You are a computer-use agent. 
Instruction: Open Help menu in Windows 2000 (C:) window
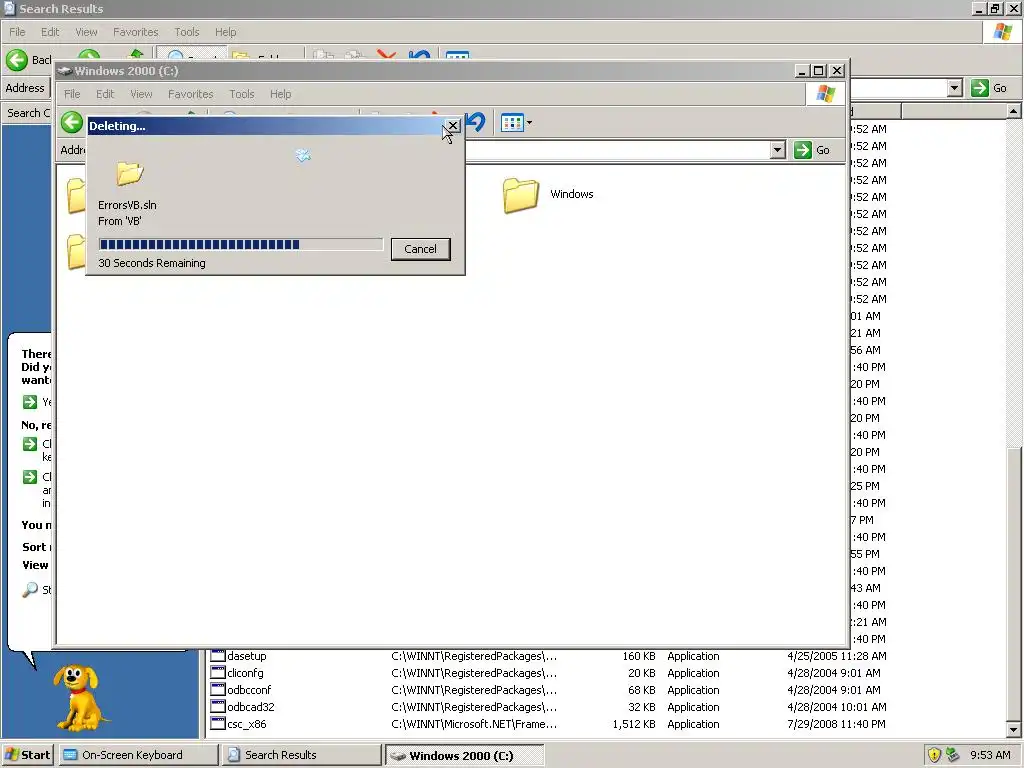pyautogui.click(x=280, y=94)
